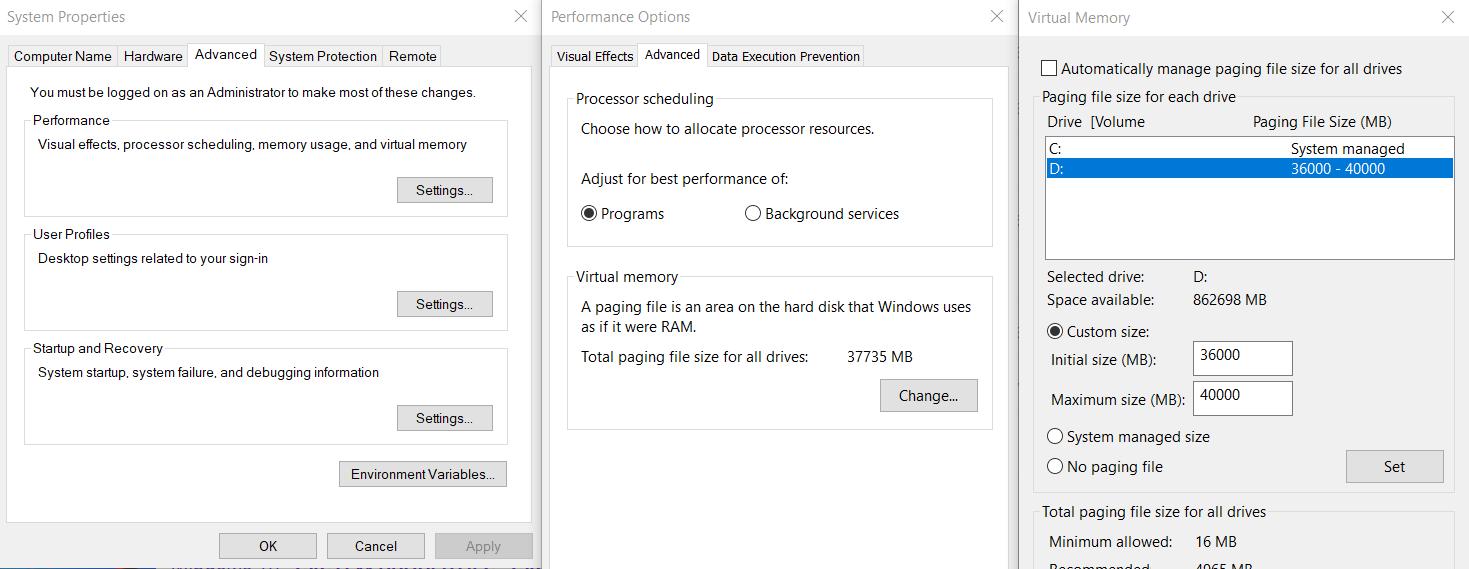Click in the Initial size input field
This screenshot has width=1469, height=569.
1242,358
